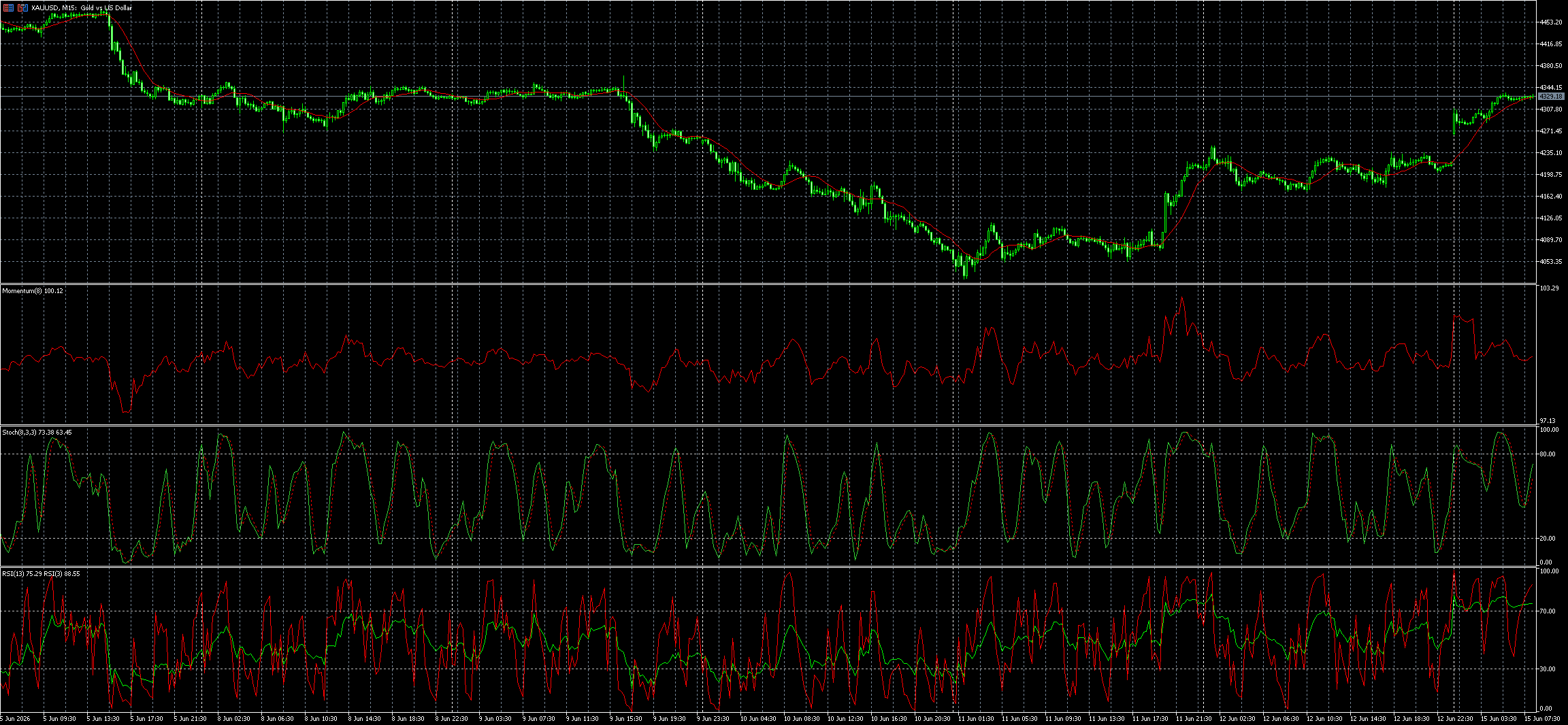The image size is (1568, 725).
Task: Select the chart title XAUUSD, M15: Gold vs US Dollar
Action: 82,7
